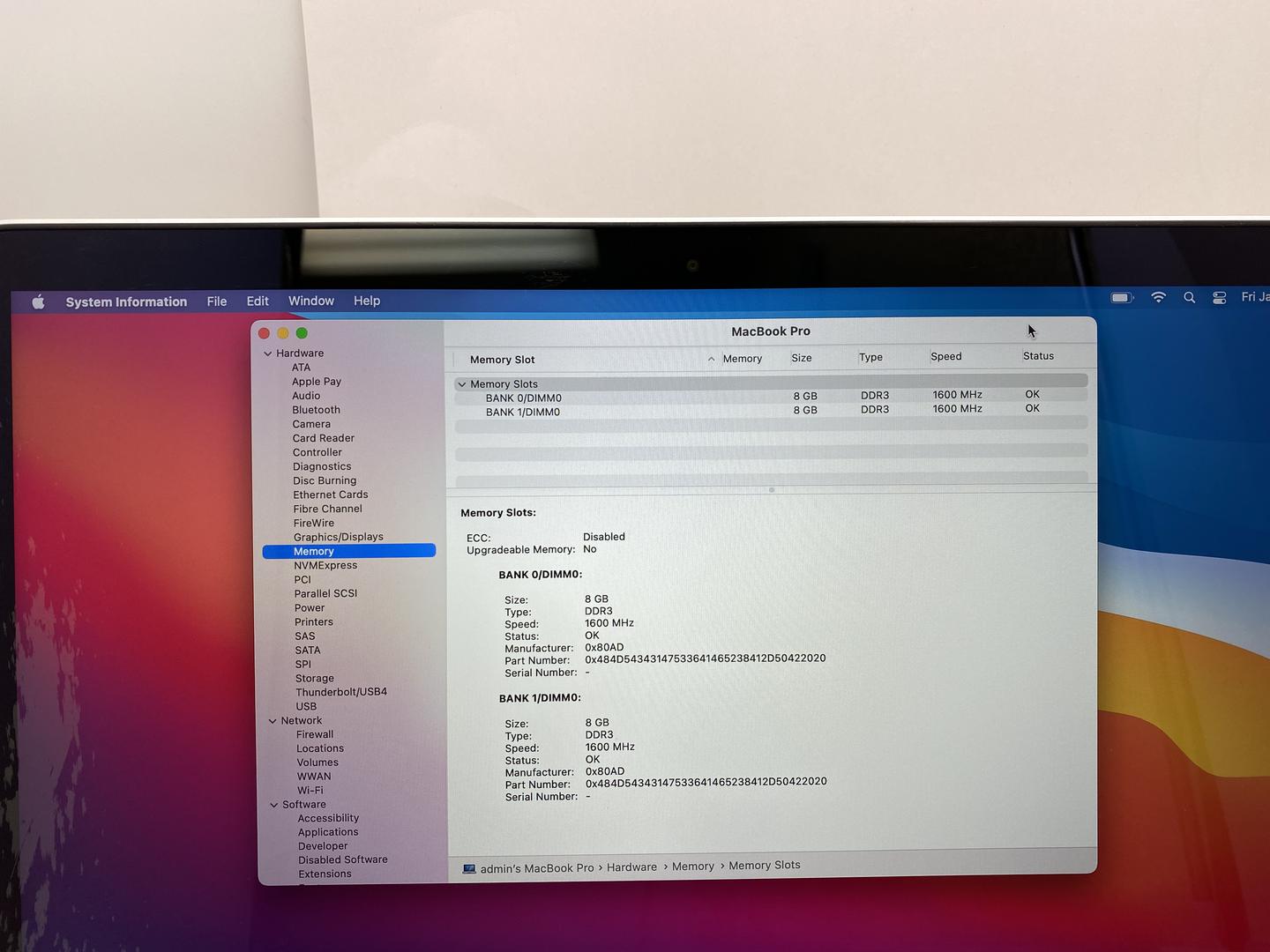Screen dimensions: 1270x952
Task: Open the File menu
Action: (x=217, y=301)
